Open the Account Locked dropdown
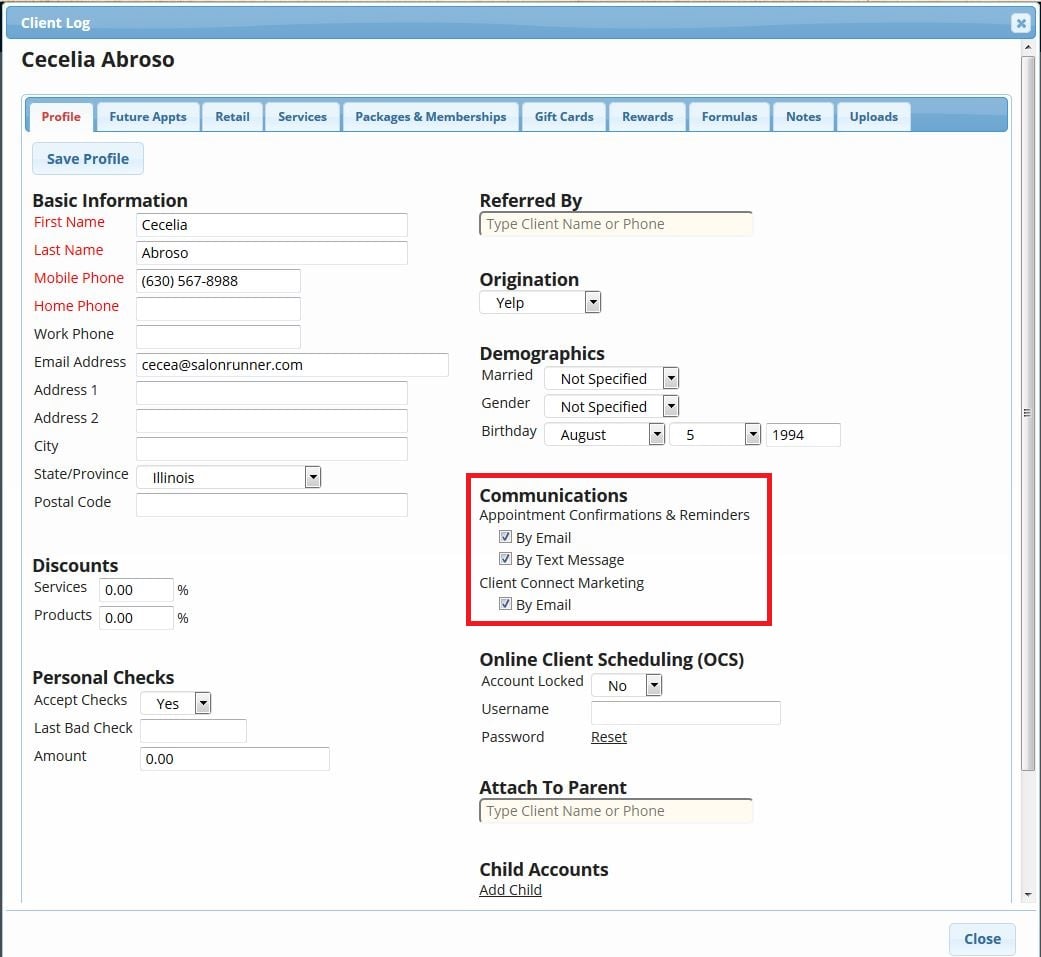 click(x=655, y=685)
